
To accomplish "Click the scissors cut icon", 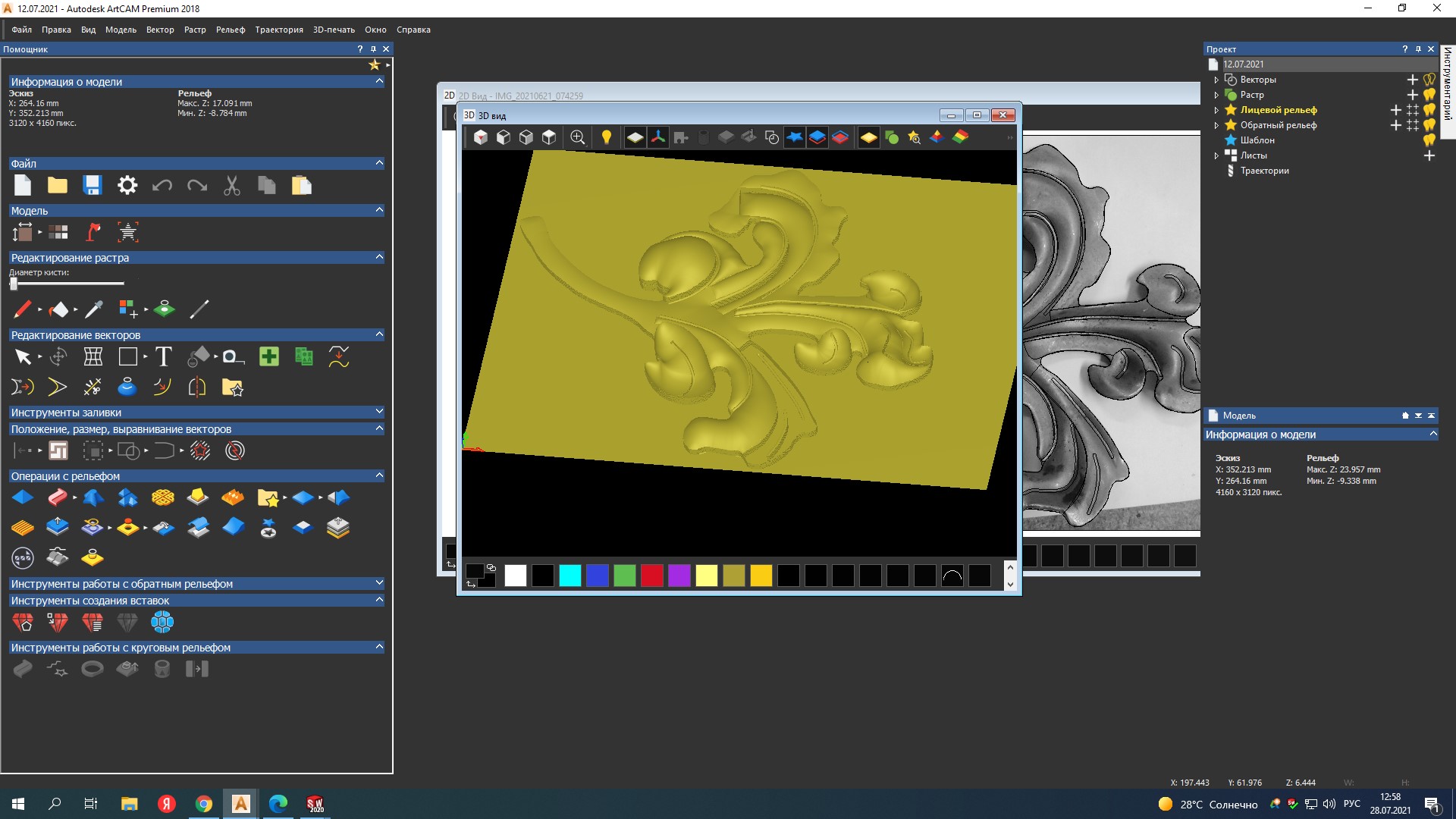I will pyautogui.click(x=232, y=186).
